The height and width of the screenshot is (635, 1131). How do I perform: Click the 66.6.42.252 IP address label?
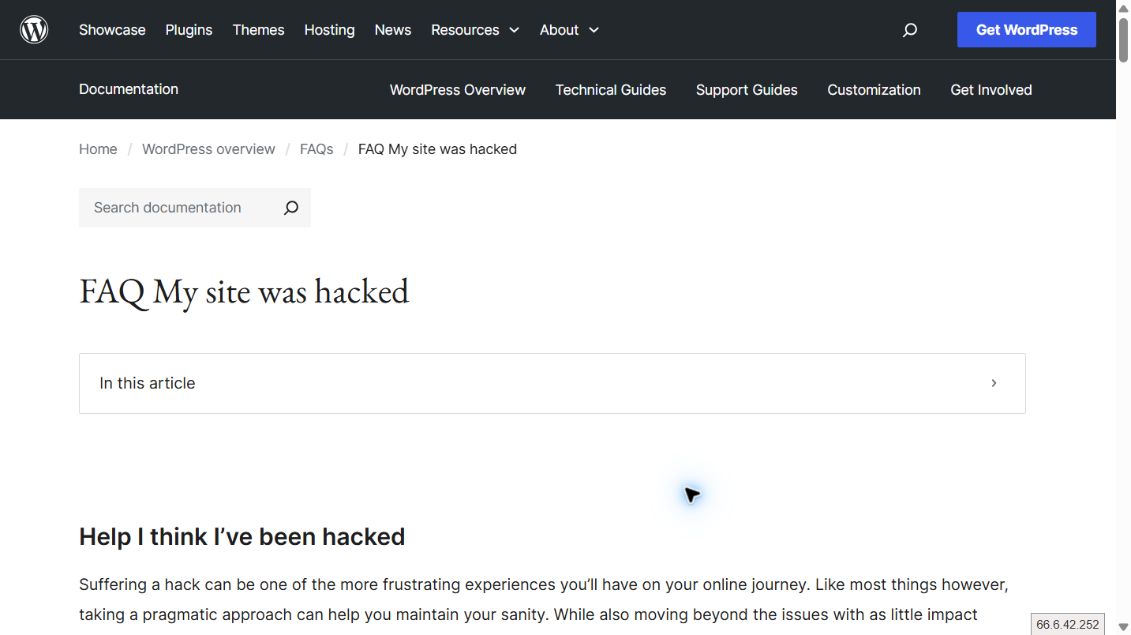coord(1068,624)
